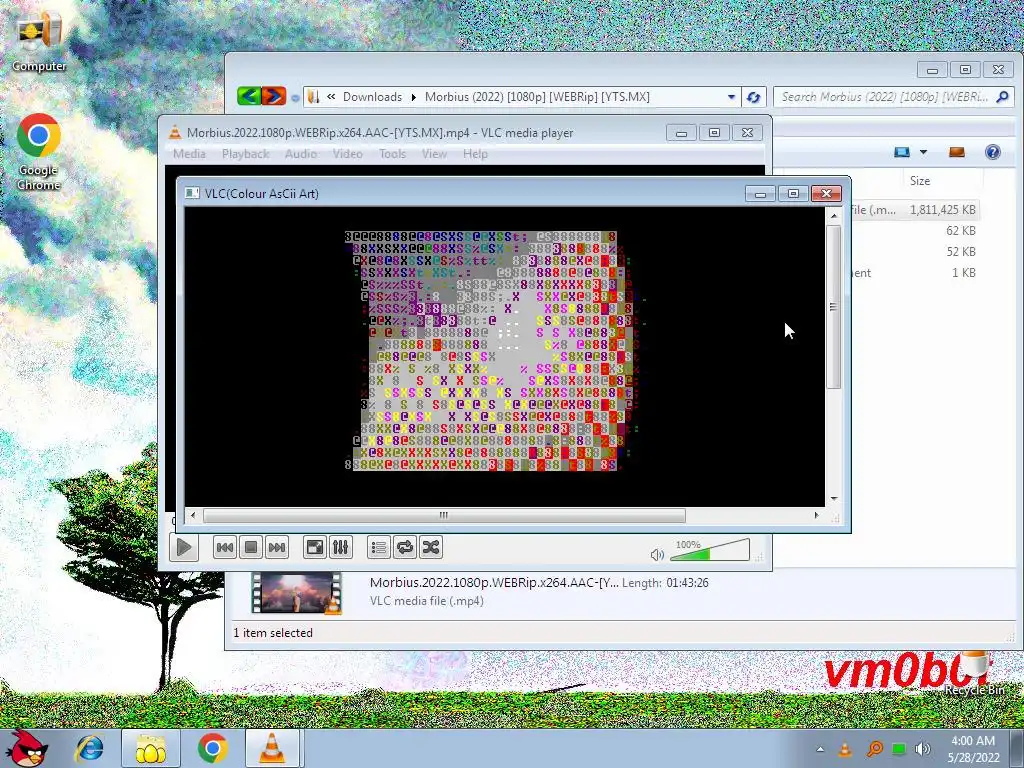Open VLC extended settings (equalizer) button
Viewport: 1024px width, 768px height.
point(341,547)
